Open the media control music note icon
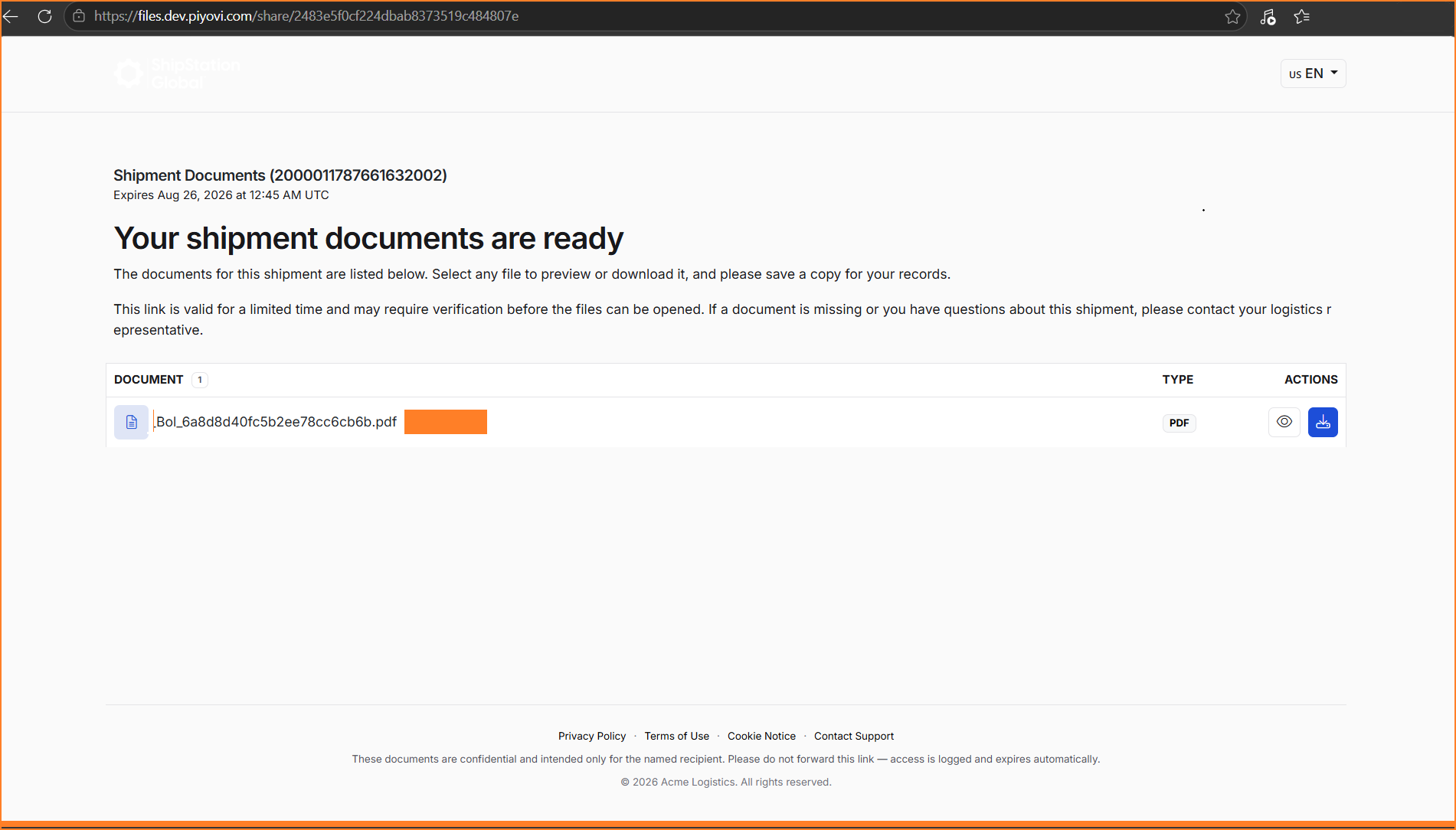Image resolution: width=1456 pixels, height=830 pixels. pyautogui.click(x=1268, y=17)
